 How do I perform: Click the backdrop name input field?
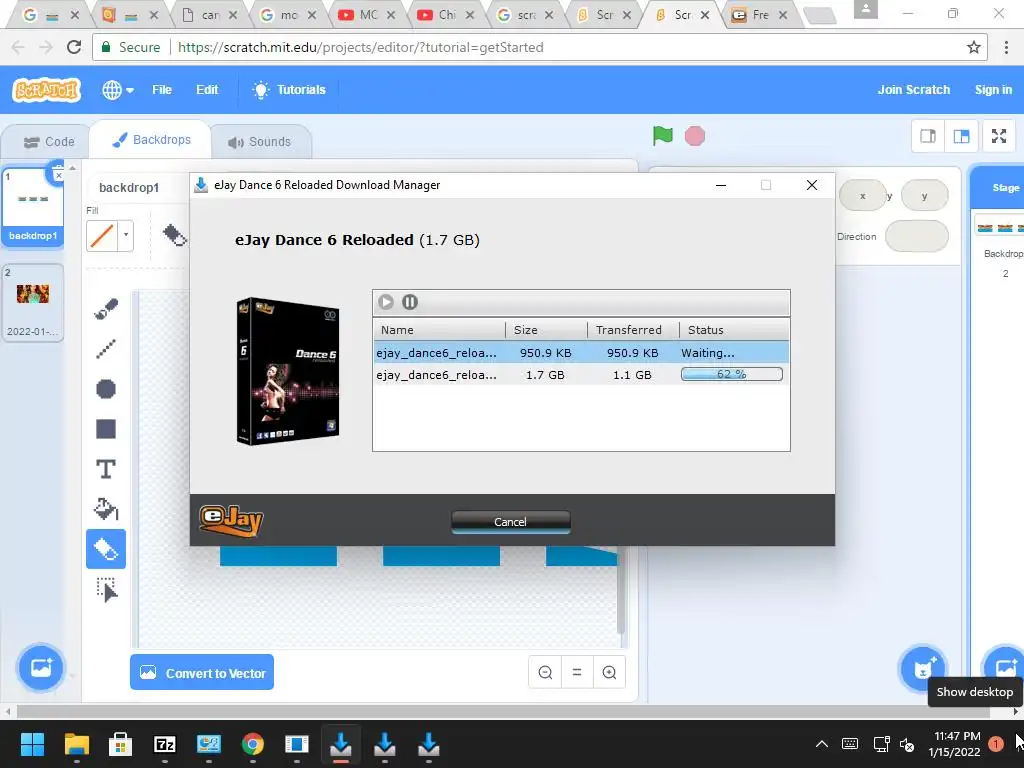(138, 187)
